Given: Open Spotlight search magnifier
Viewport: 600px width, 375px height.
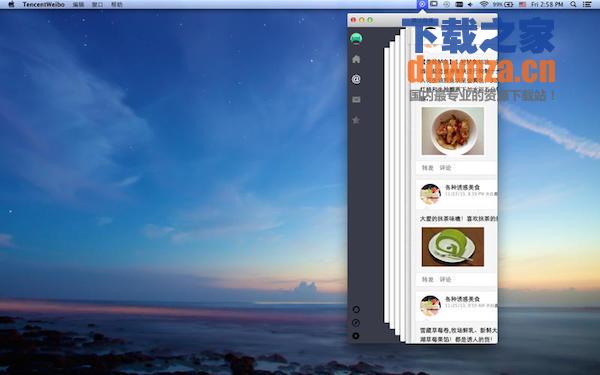Looking at the screenshot, I should [573, 4].
